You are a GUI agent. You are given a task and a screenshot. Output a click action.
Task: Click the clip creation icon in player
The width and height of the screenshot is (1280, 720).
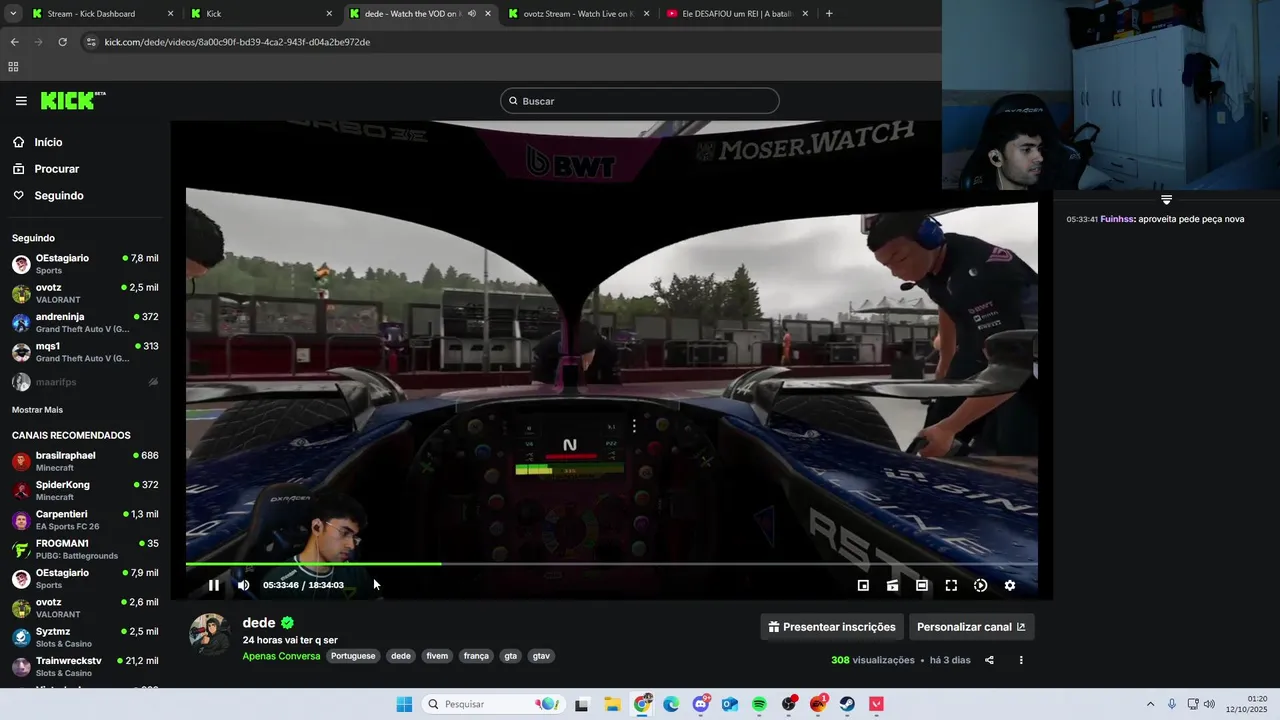[892, 585]
